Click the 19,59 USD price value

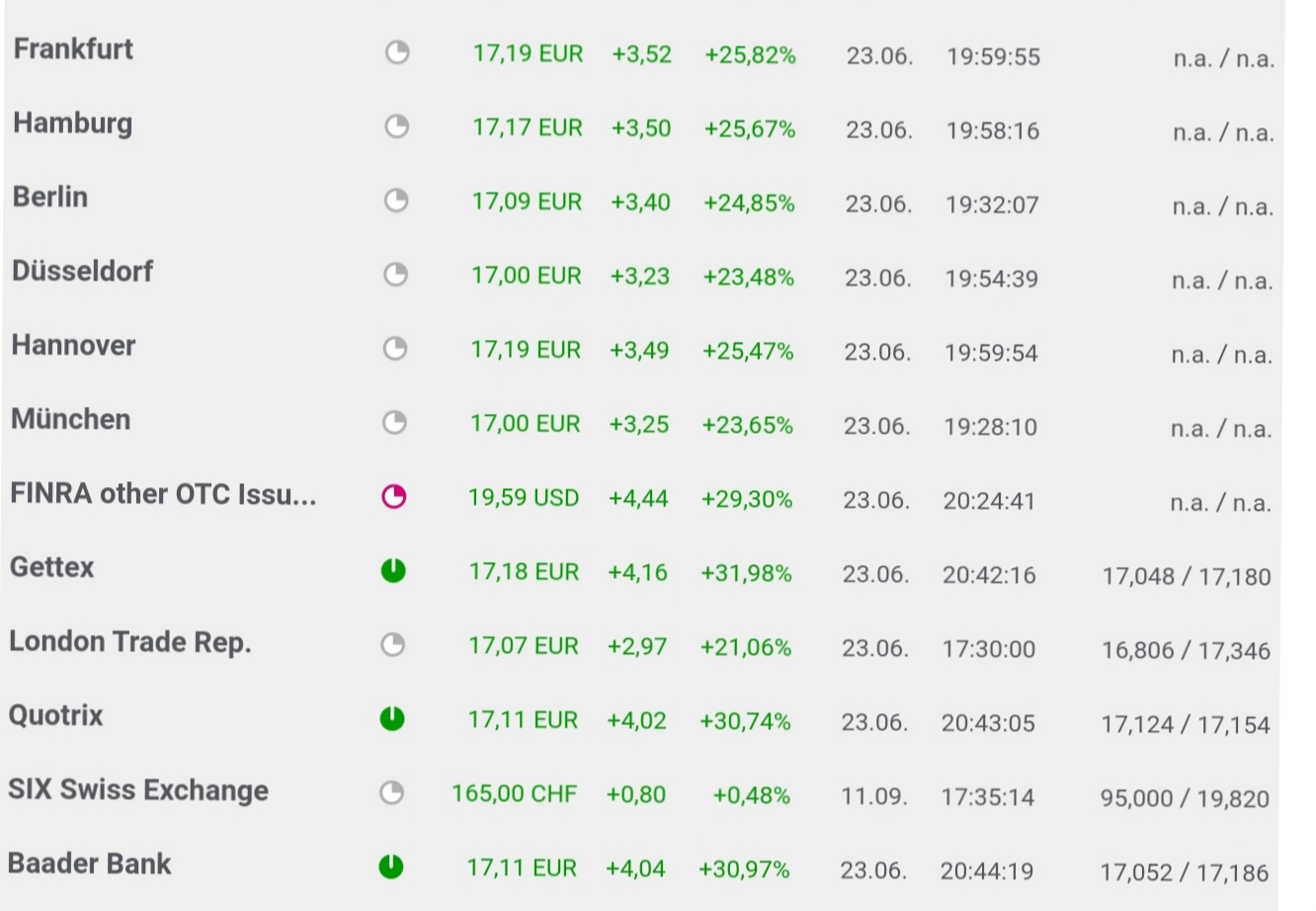[524, 498]
